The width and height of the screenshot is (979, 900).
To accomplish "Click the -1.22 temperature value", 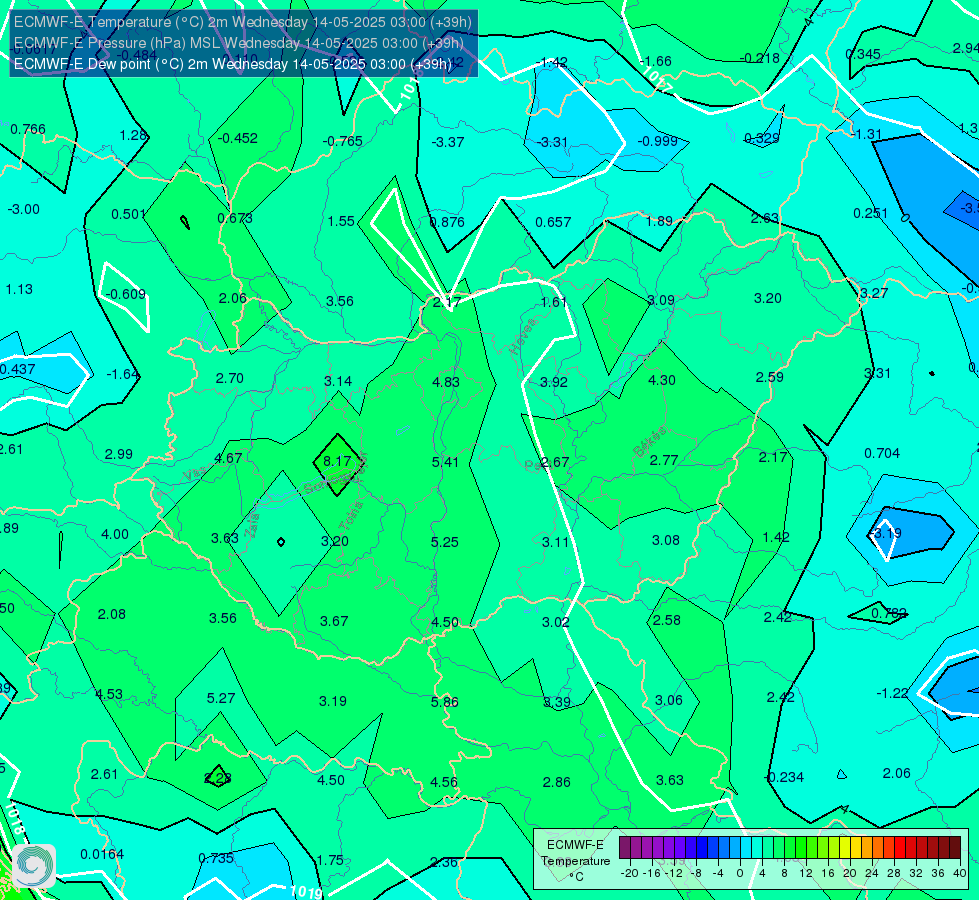I will point(892,693).
